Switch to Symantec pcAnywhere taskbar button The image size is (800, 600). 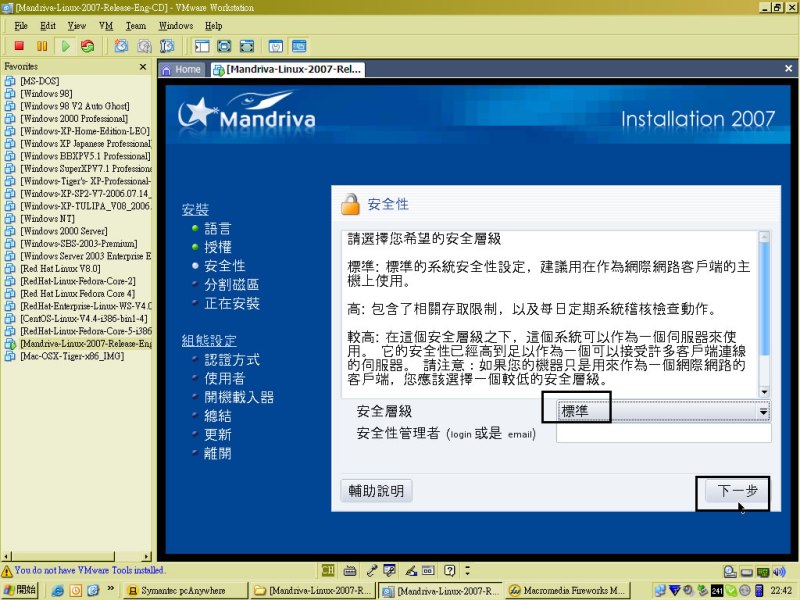(186, 591)
